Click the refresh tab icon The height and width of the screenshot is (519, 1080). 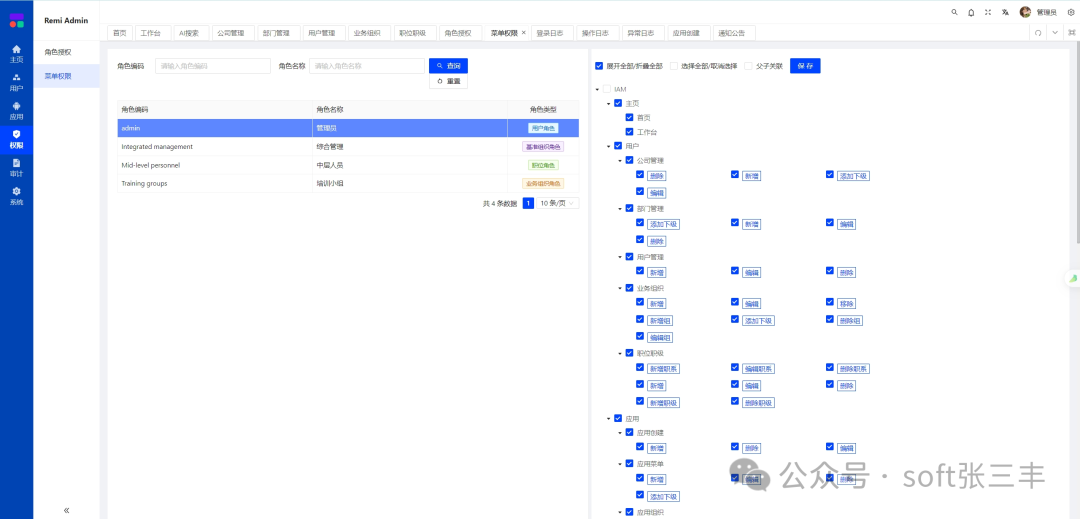coord(1038,33)
